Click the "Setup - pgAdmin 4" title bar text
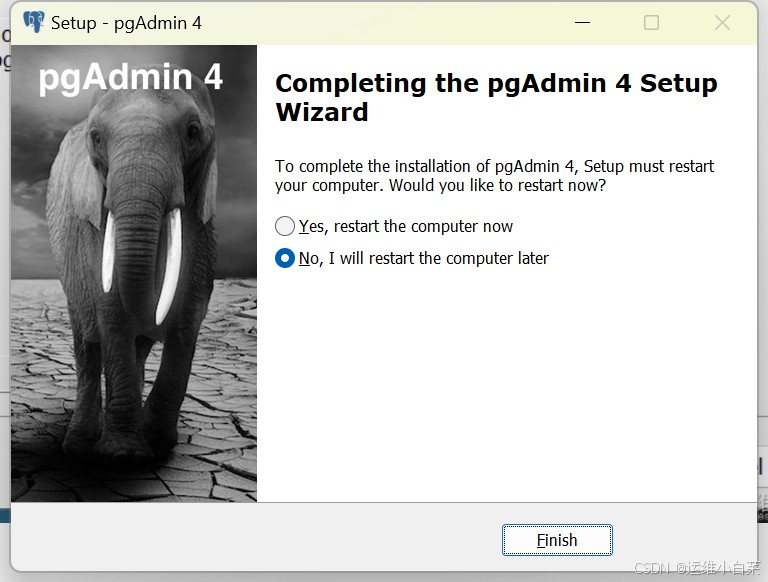 click(126, 22)
